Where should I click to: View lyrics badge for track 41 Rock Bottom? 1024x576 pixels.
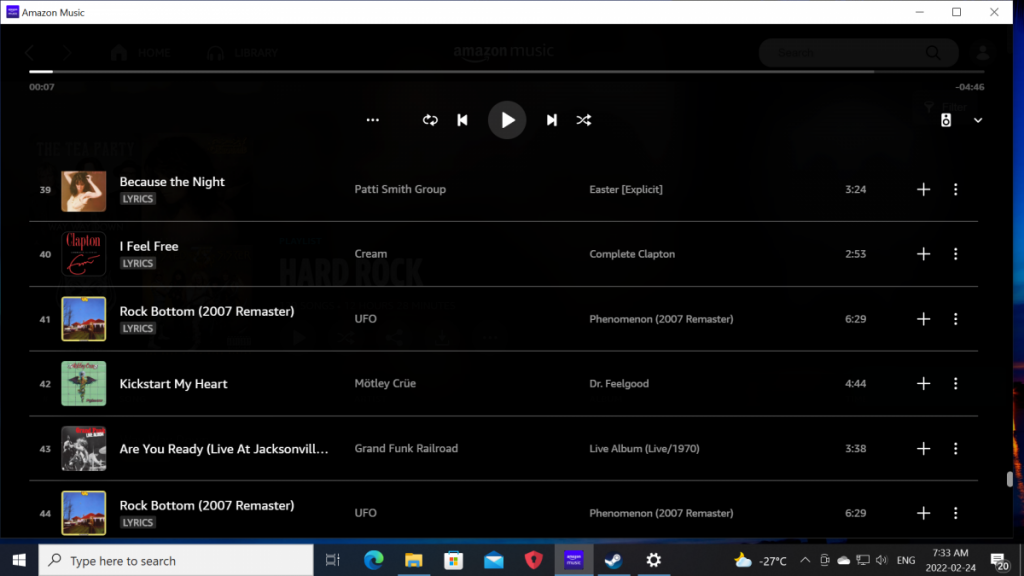point(138,328)
